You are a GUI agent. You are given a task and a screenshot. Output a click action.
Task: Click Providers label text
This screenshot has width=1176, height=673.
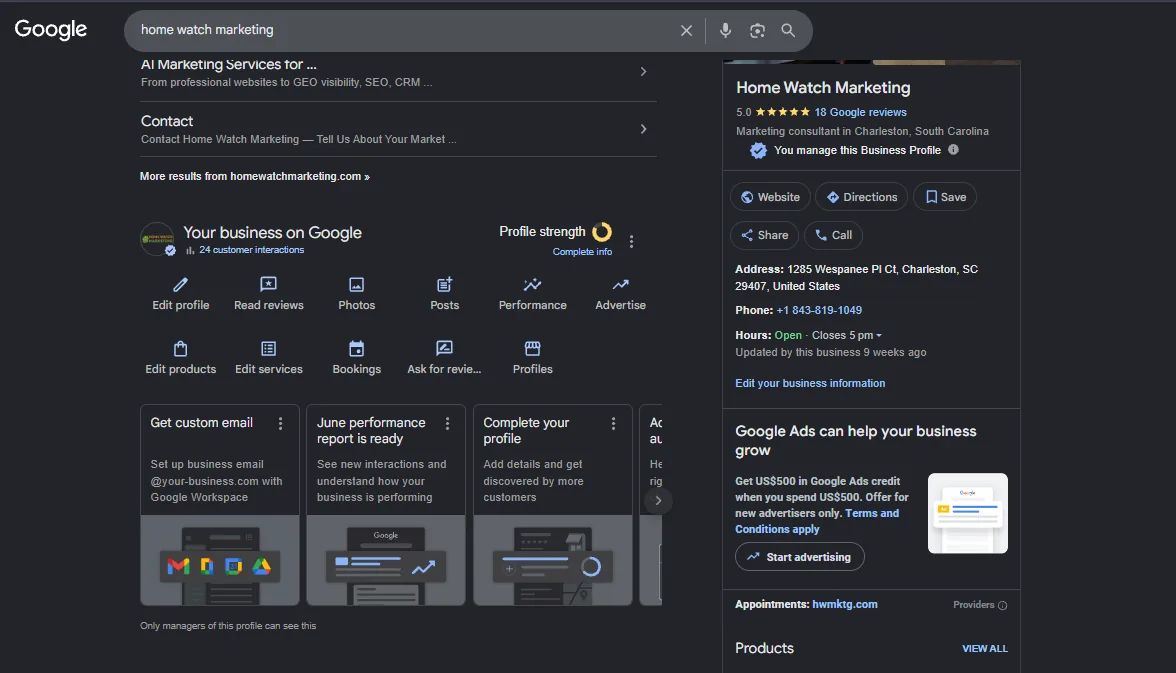(x=974, y=605)
